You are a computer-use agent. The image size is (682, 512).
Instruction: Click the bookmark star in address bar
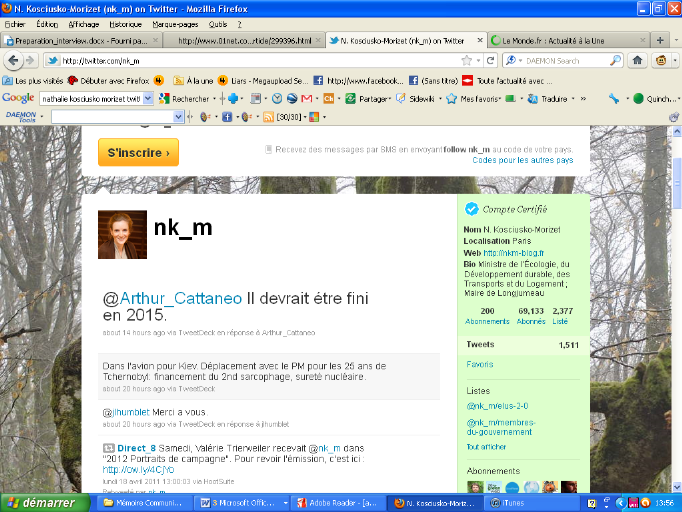click(465, 60)
